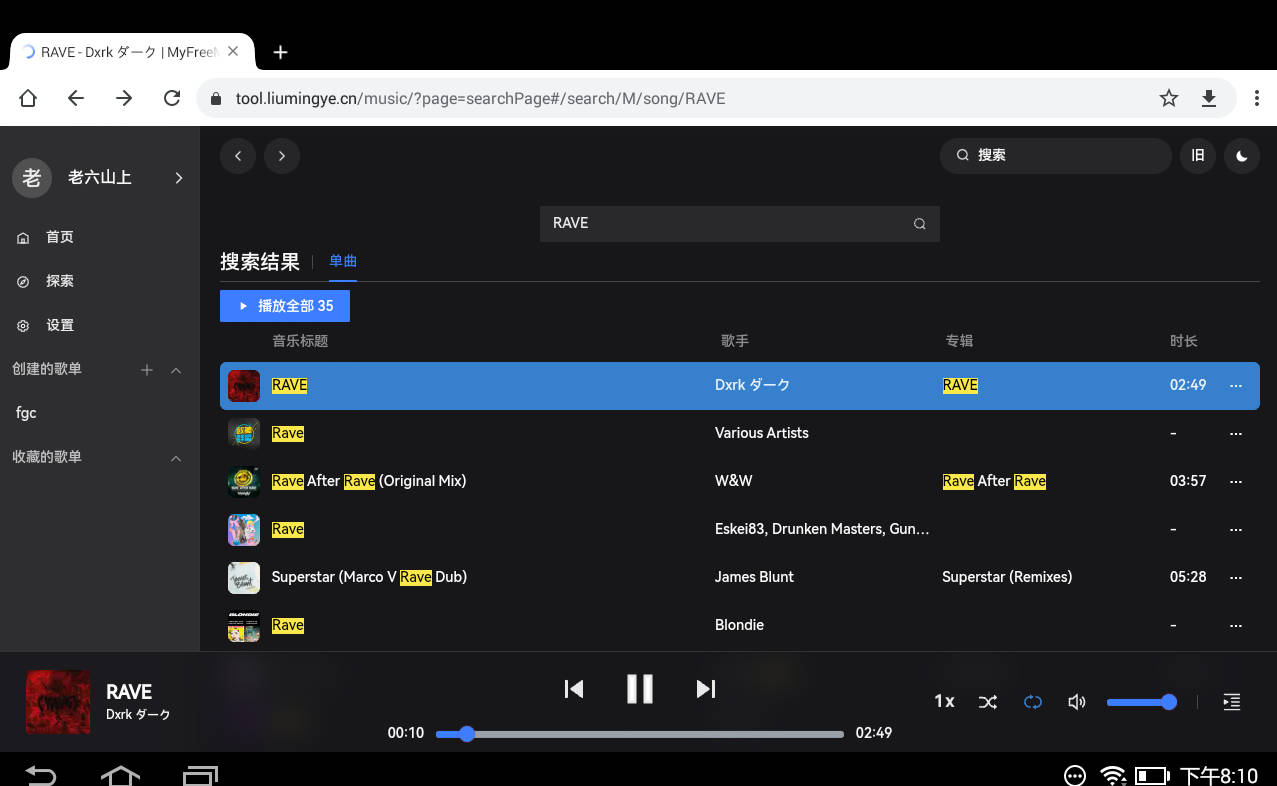Click the 播放全部 35 button
This screenshot has width=1277, height=786.
click(x=285, y=306)
